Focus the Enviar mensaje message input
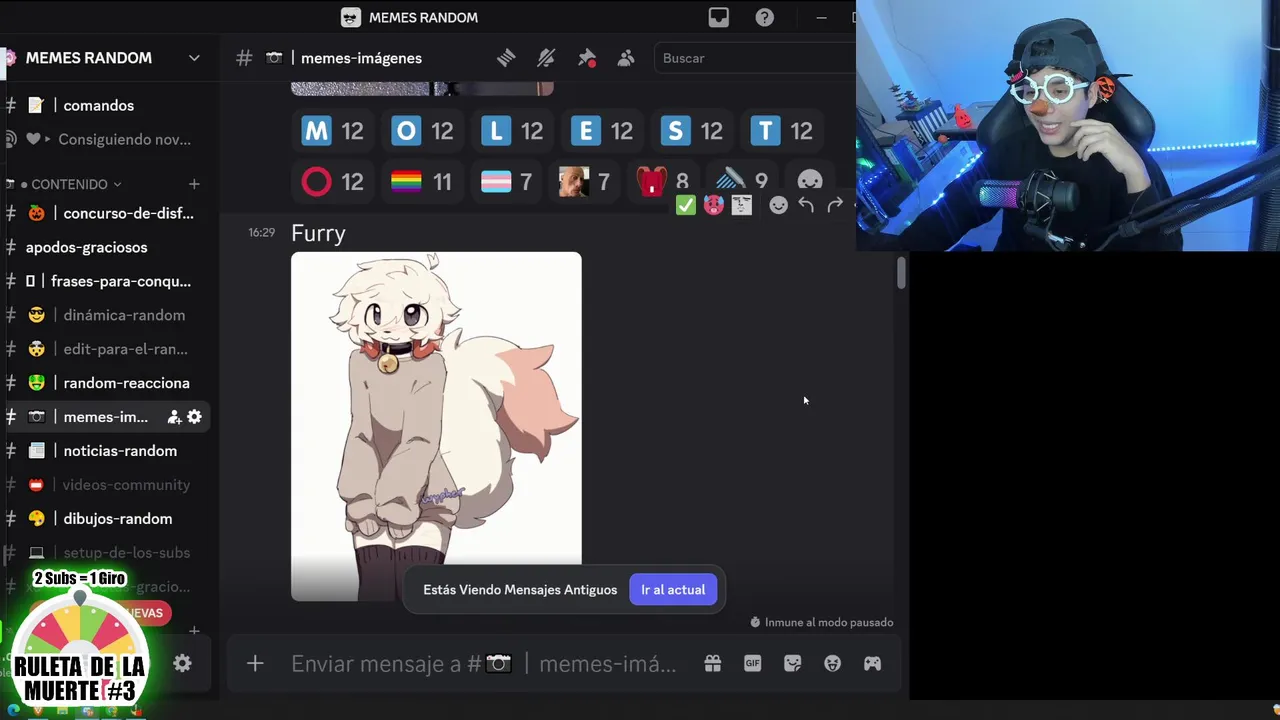 click(483, 664)
